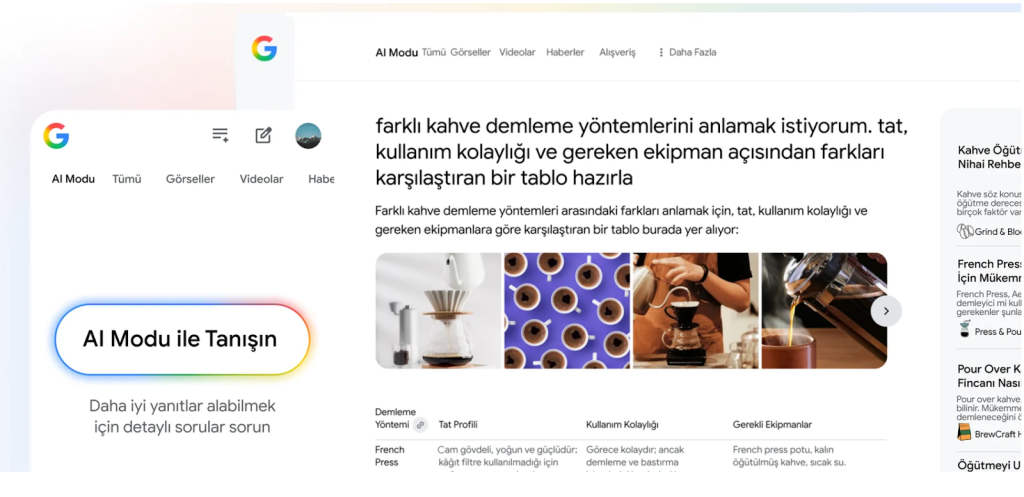The height and width of the screenshot is (497, 1024).
Task: Click the Google logo on the mobile card
Action: click(56, 136)
